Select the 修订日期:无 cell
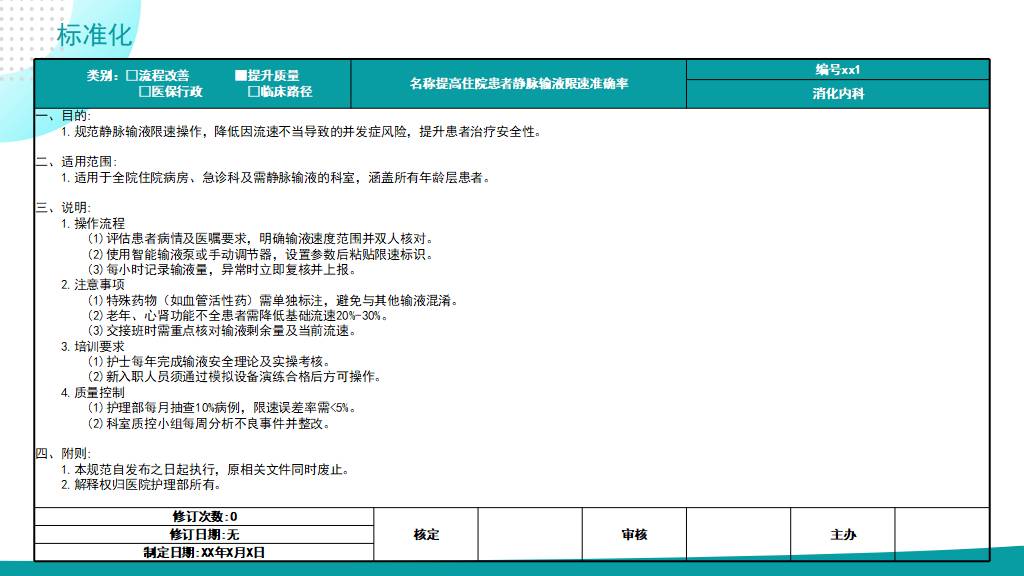This screenshot has width=1024, height=576. (204, 534)
